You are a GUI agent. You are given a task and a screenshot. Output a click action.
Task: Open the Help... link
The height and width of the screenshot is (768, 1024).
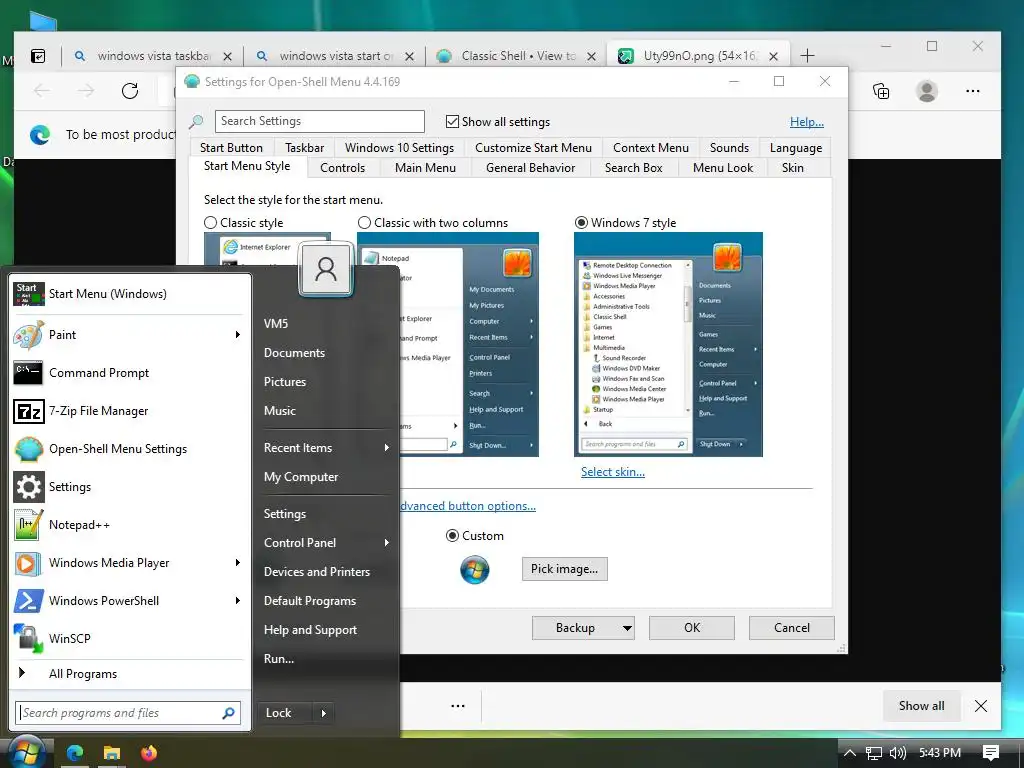(x=807, y=121)
